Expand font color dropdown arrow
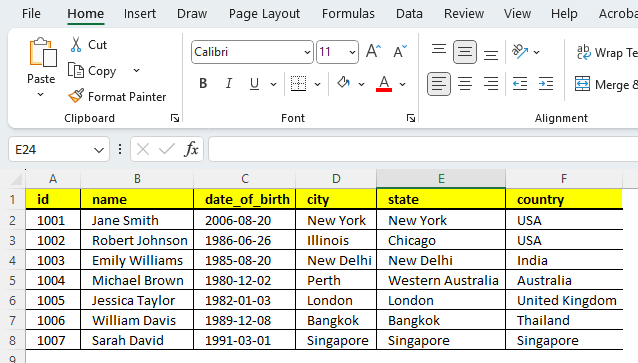This screenshot has width=638, height=363. [x=402, y=84]
